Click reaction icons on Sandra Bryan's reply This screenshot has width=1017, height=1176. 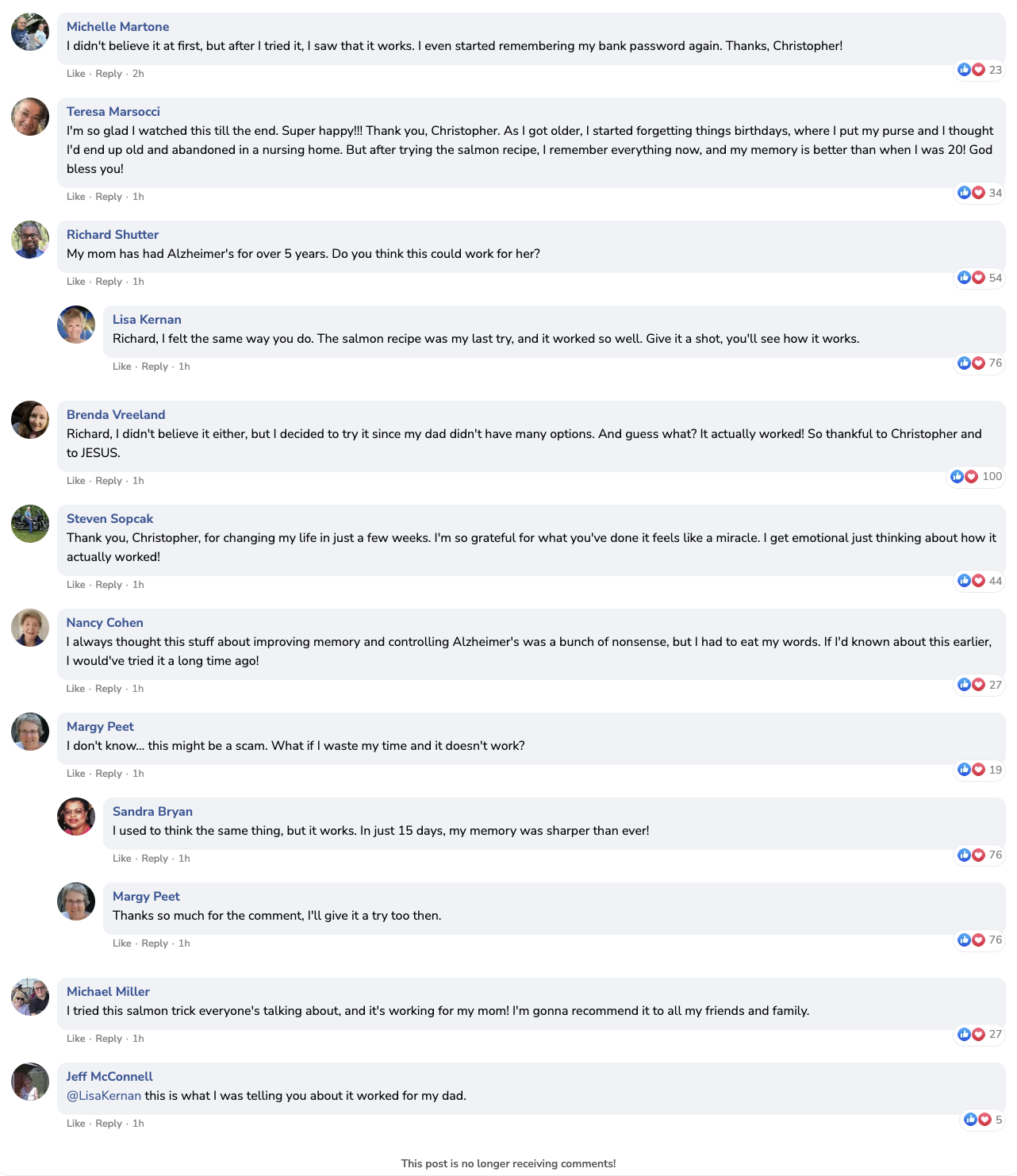point(972,855)
